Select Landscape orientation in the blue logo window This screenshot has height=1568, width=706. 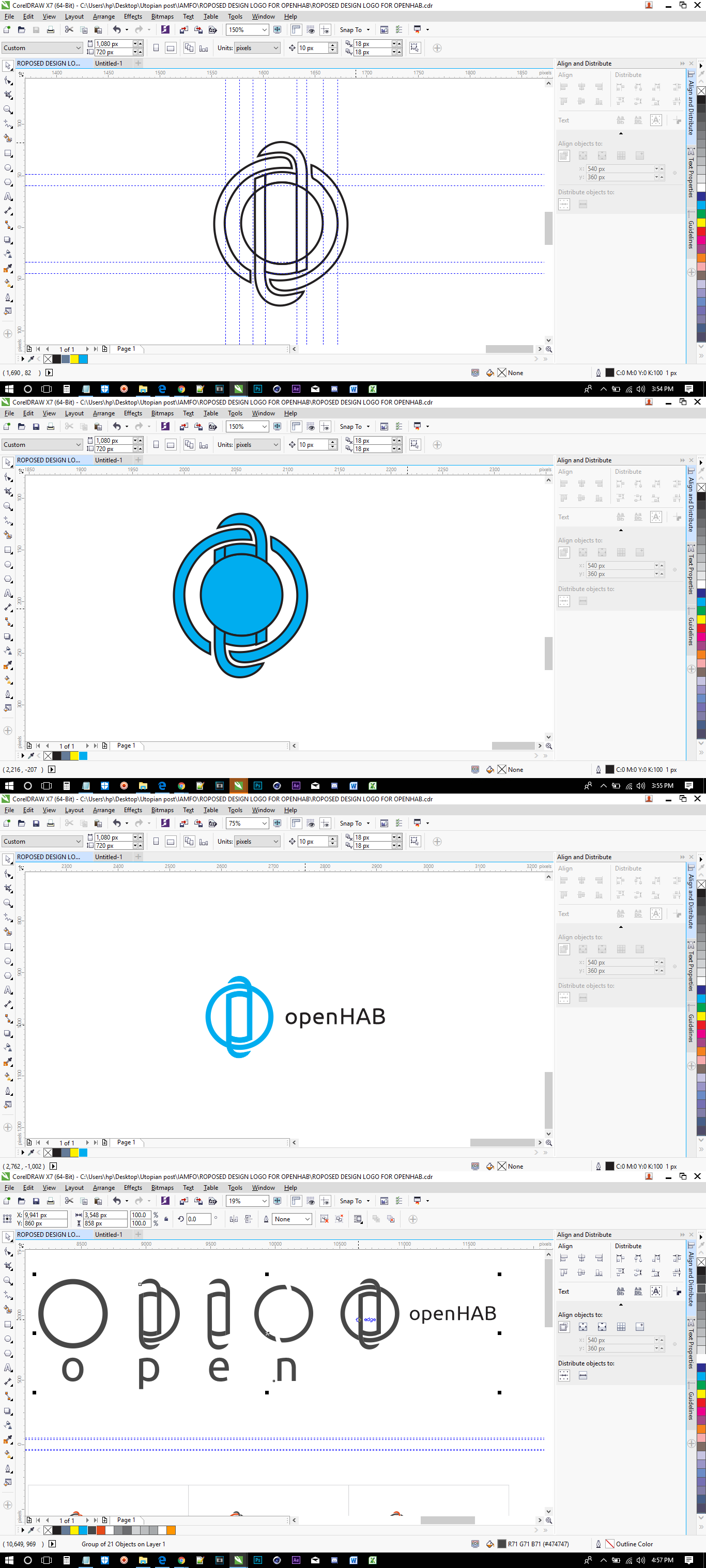coord(171,444)
